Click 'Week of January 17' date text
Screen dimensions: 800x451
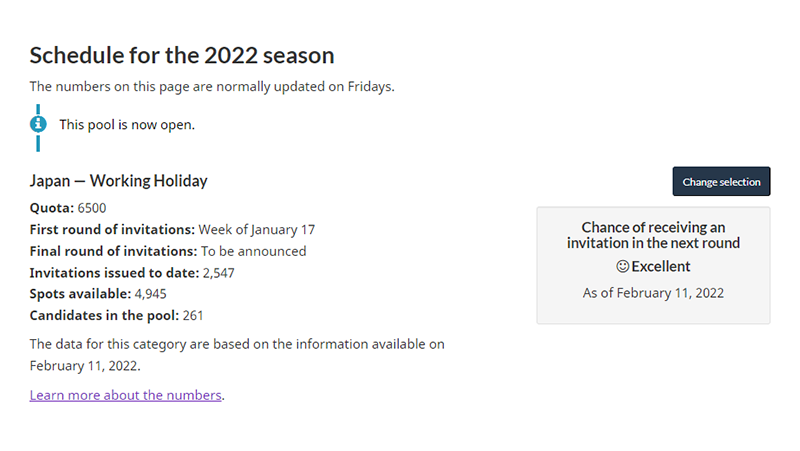(257, 230)
